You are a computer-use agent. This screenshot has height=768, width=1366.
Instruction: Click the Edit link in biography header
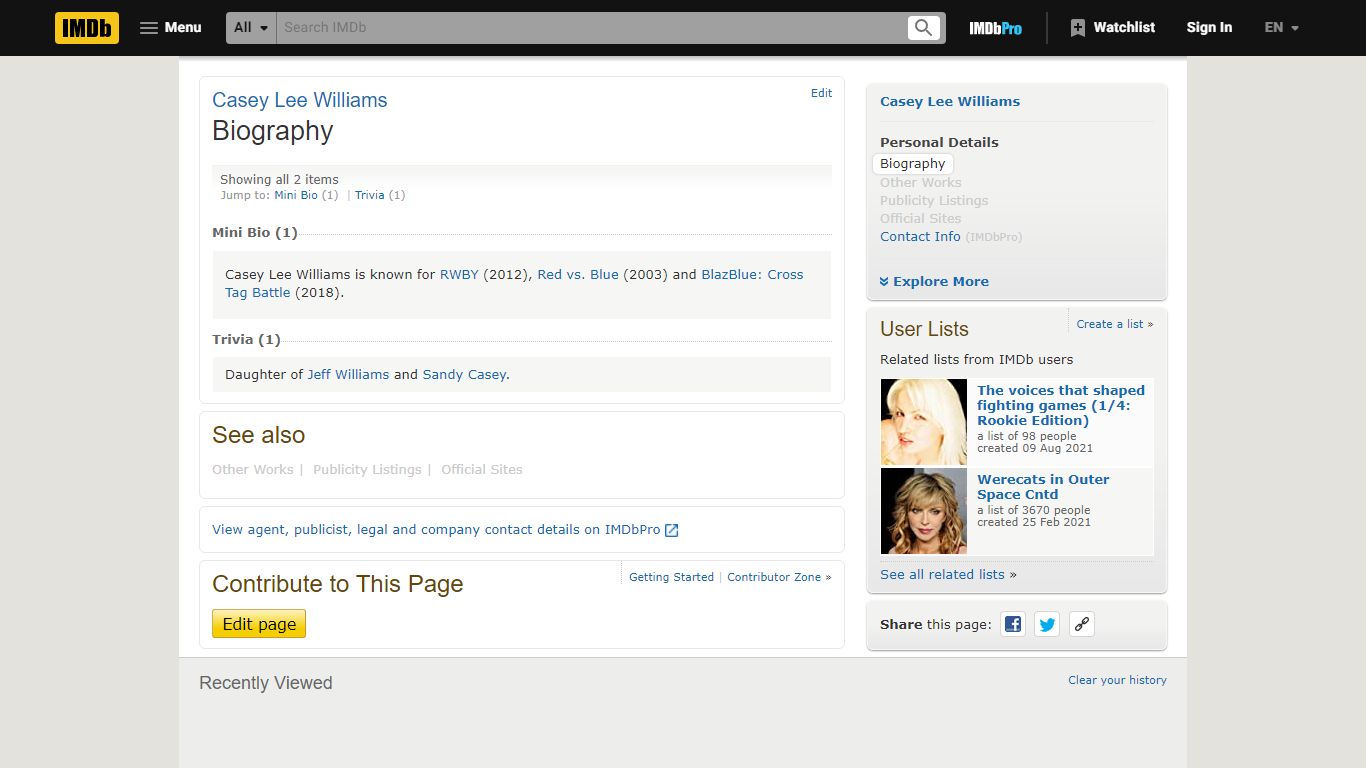821,93
